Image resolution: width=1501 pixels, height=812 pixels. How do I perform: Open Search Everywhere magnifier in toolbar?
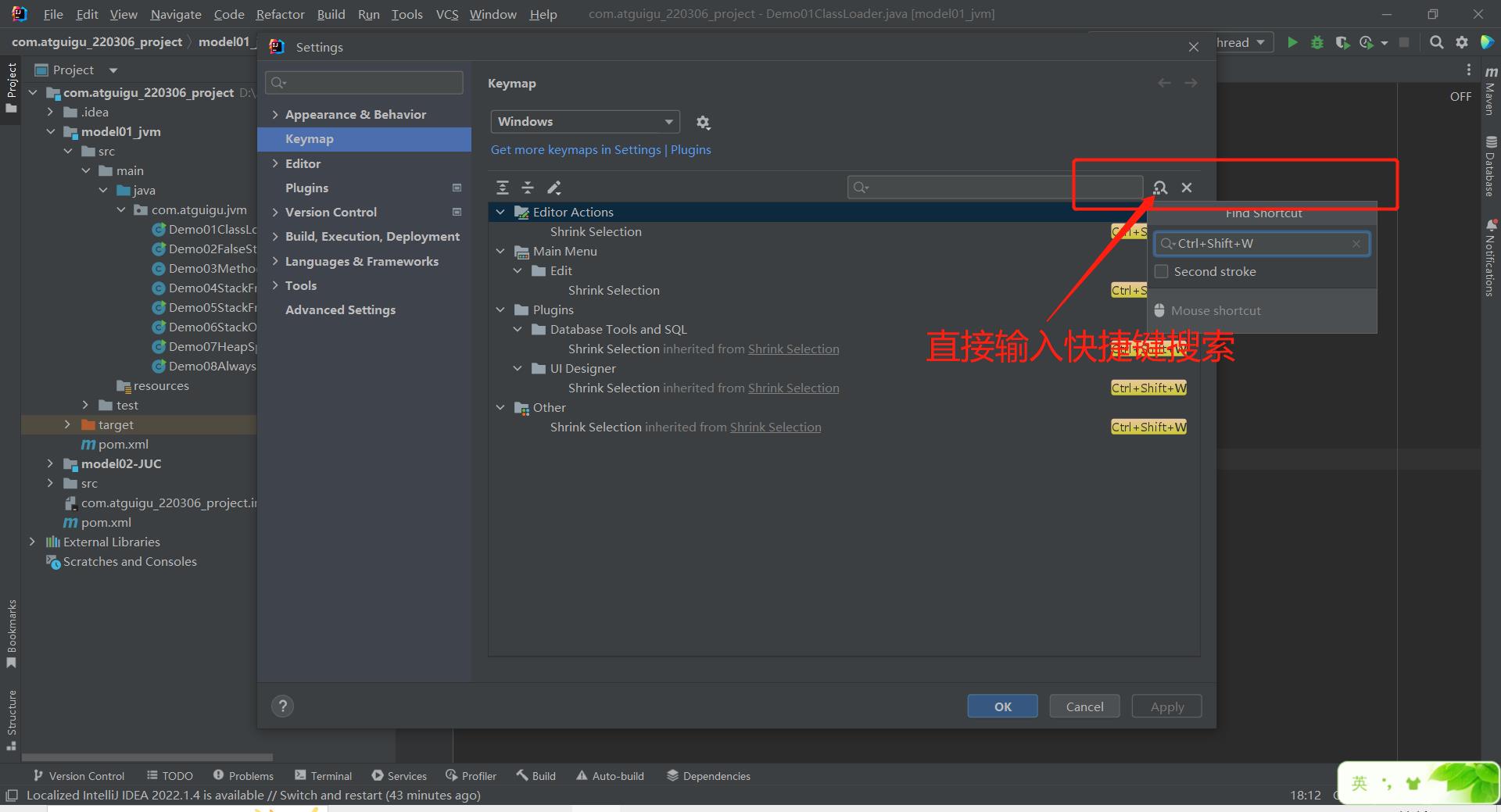tap(1436, 42)
